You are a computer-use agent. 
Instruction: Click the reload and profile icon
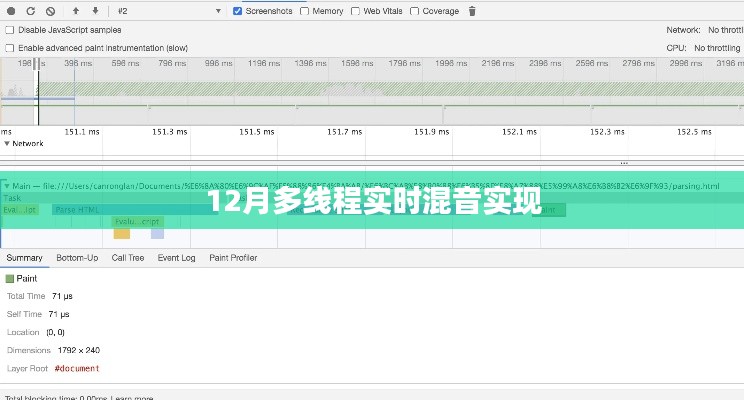pyautogui.click(x=30, y=11)
